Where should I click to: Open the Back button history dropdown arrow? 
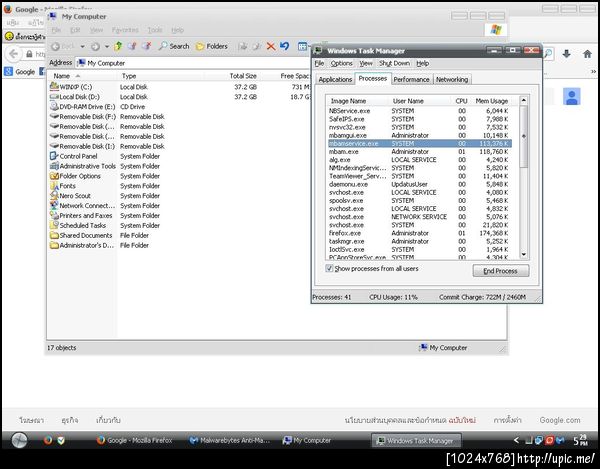(82, 47)
